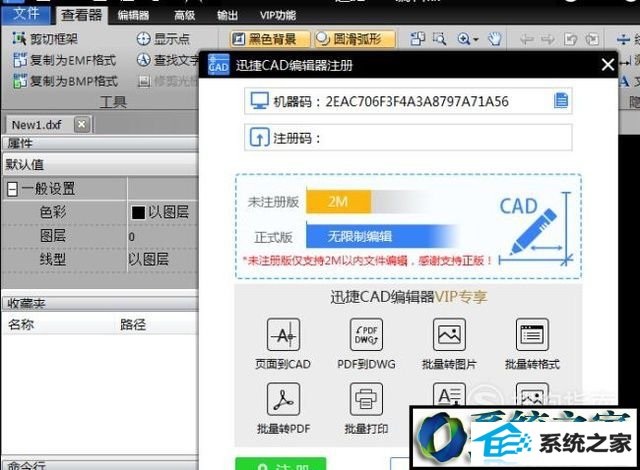Image resolution: width=640 pixels, height=470 pixels.
Task: Click the 名称 column header
Action: tap(21, 325)
